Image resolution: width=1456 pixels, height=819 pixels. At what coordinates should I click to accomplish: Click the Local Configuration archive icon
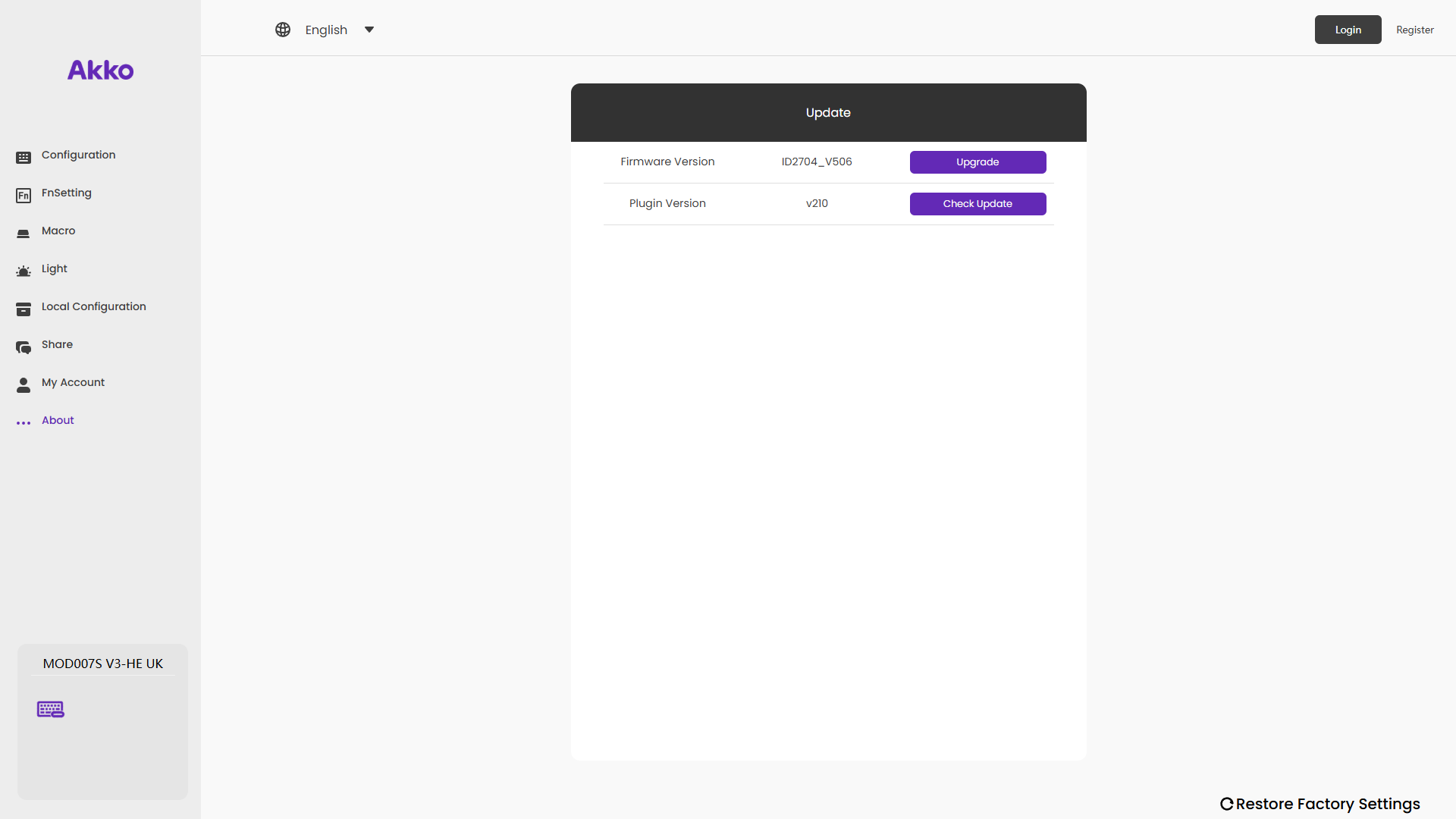coord(24,309)
